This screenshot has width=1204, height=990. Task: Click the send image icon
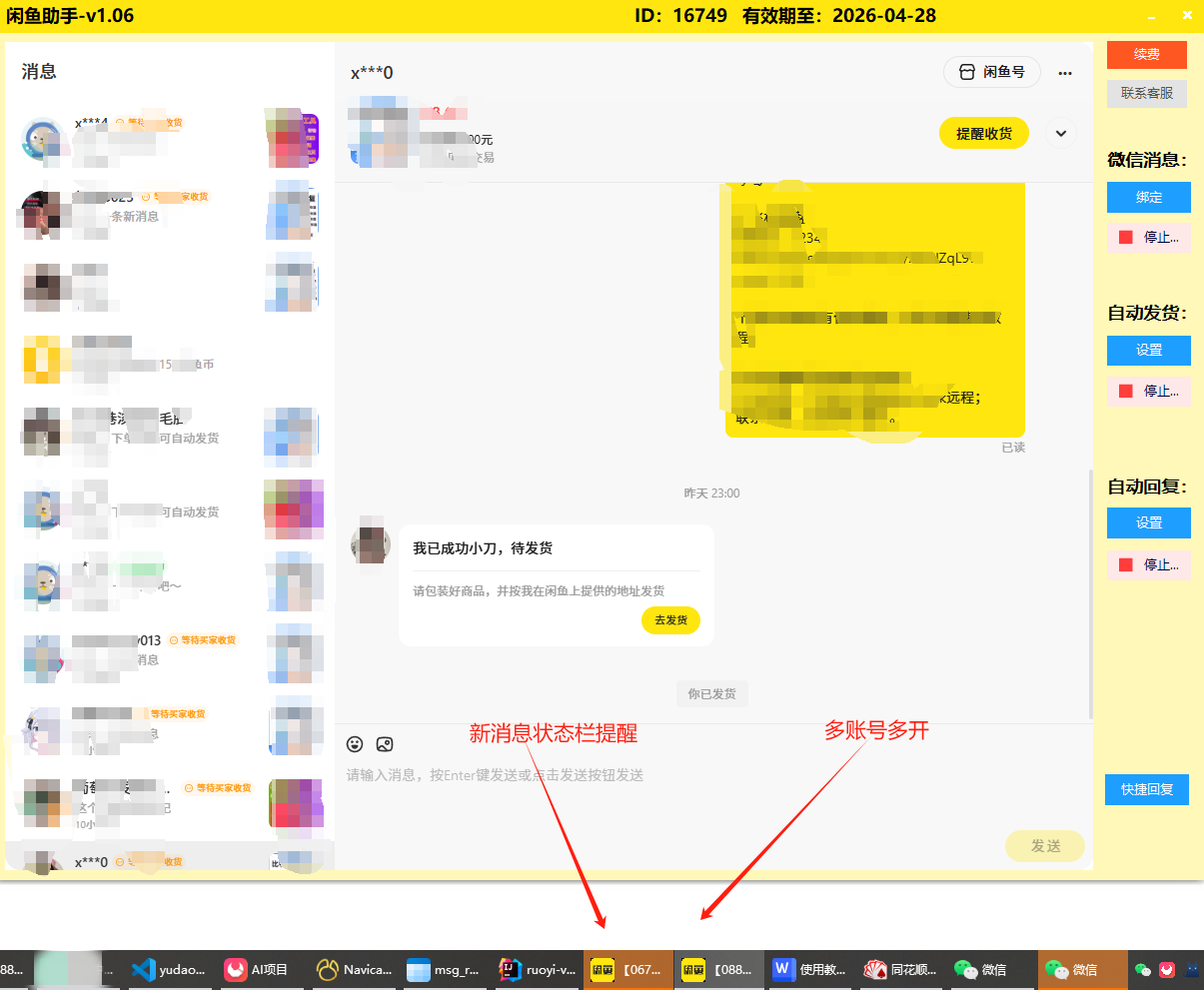385,744
